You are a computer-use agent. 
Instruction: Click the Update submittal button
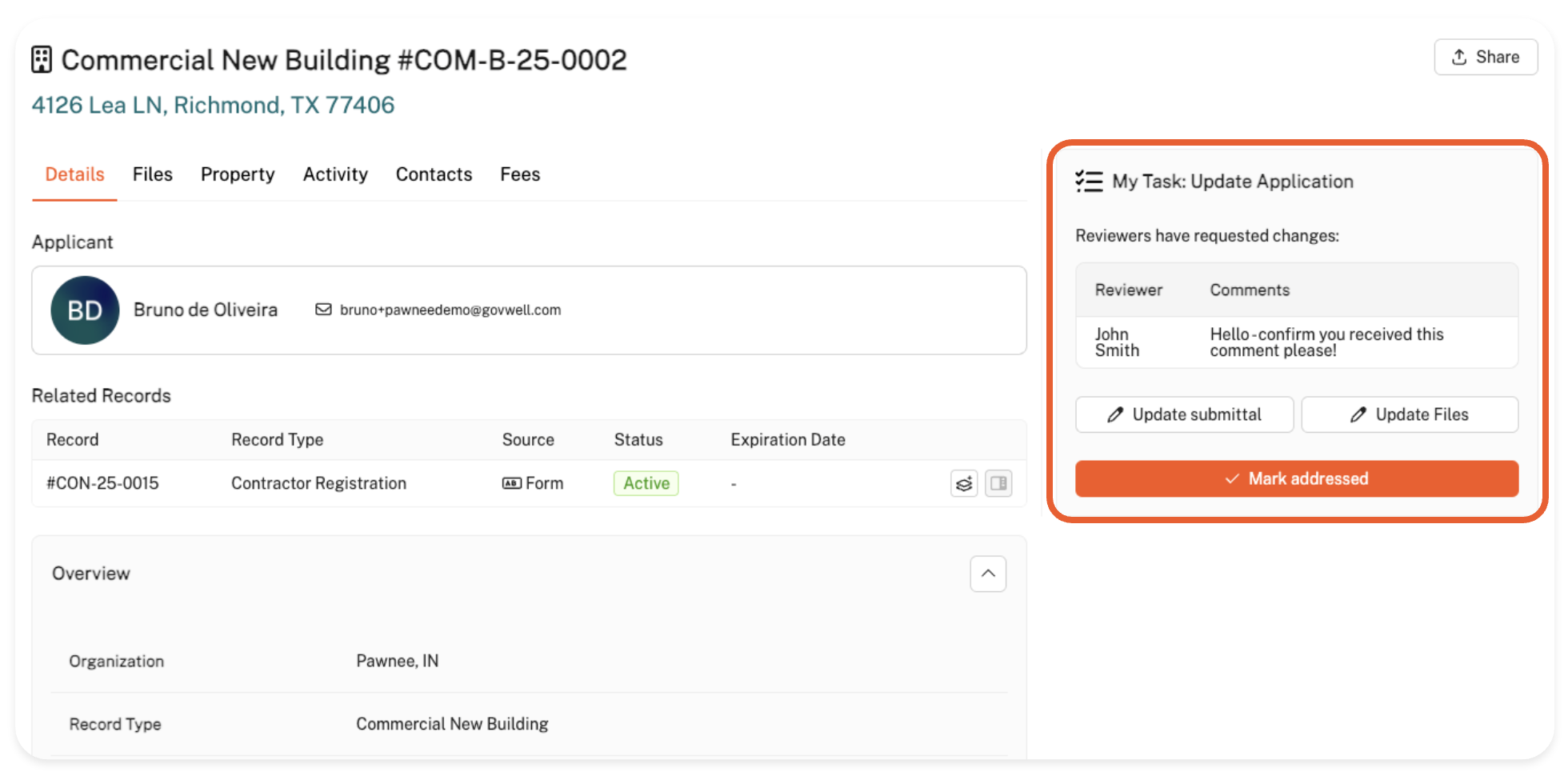pyautogui.click(x=1184, y=414)
